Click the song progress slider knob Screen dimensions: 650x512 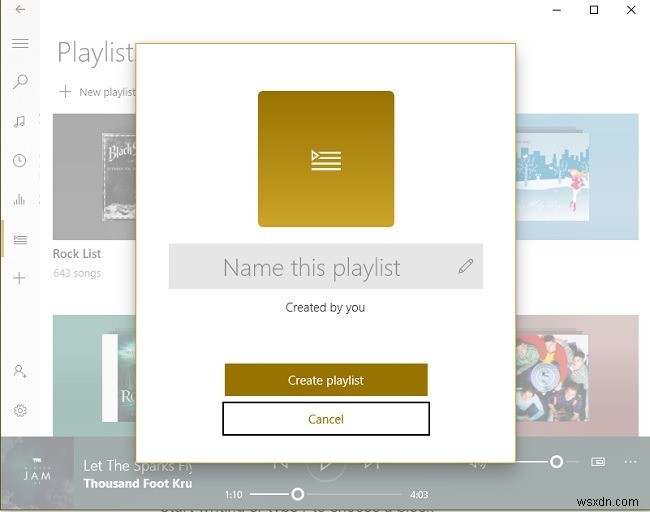[297, 494]
